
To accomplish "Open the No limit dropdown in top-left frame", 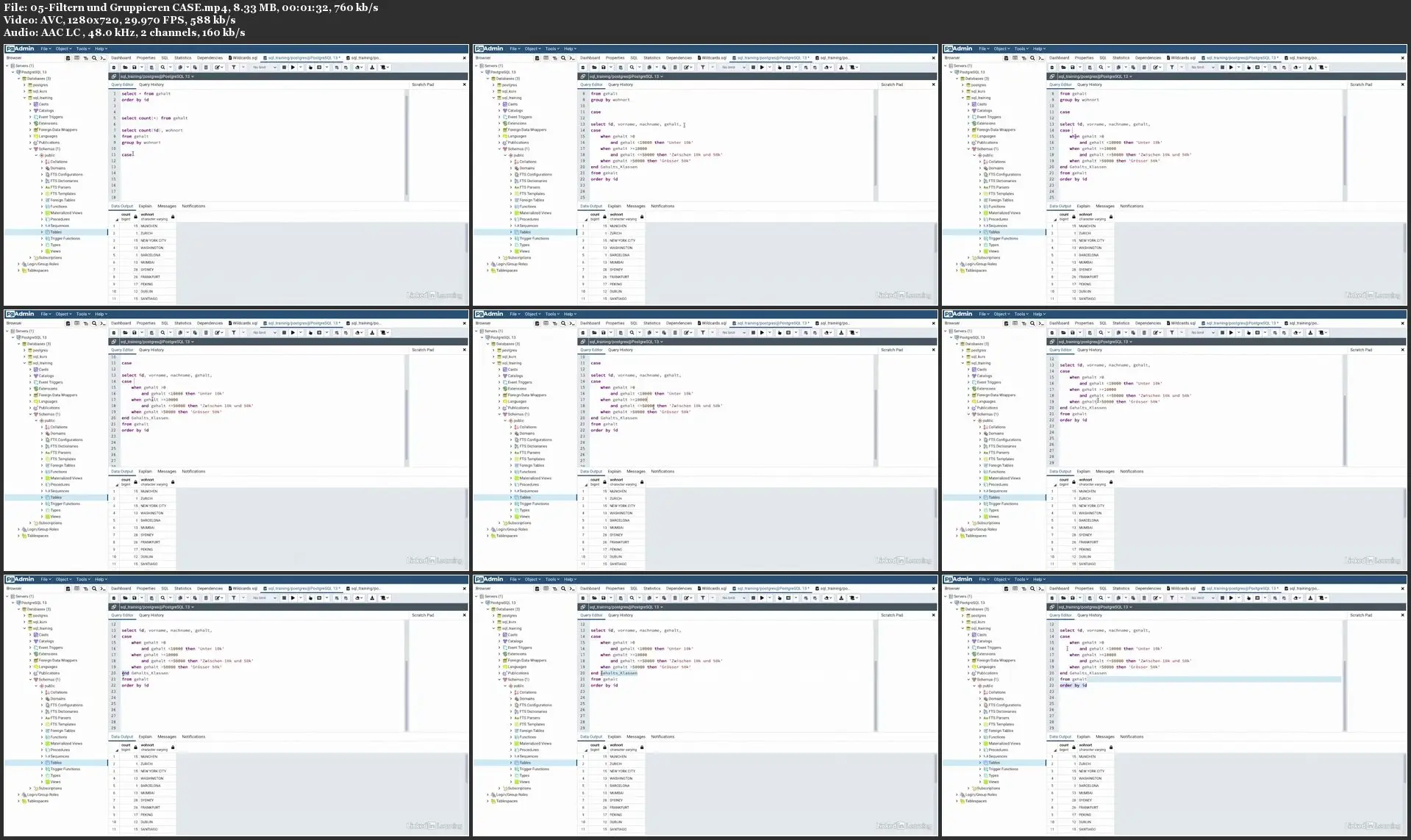I will pyautogui.click(x=265, y=68).
